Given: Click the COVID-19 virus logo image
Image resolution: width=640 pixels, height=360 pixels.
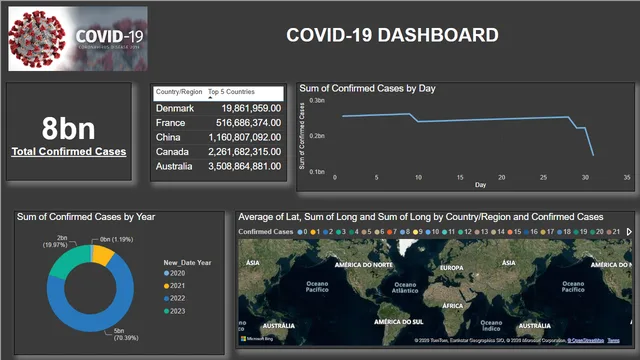Looking at the screenshot, I should tap(78, 39).
